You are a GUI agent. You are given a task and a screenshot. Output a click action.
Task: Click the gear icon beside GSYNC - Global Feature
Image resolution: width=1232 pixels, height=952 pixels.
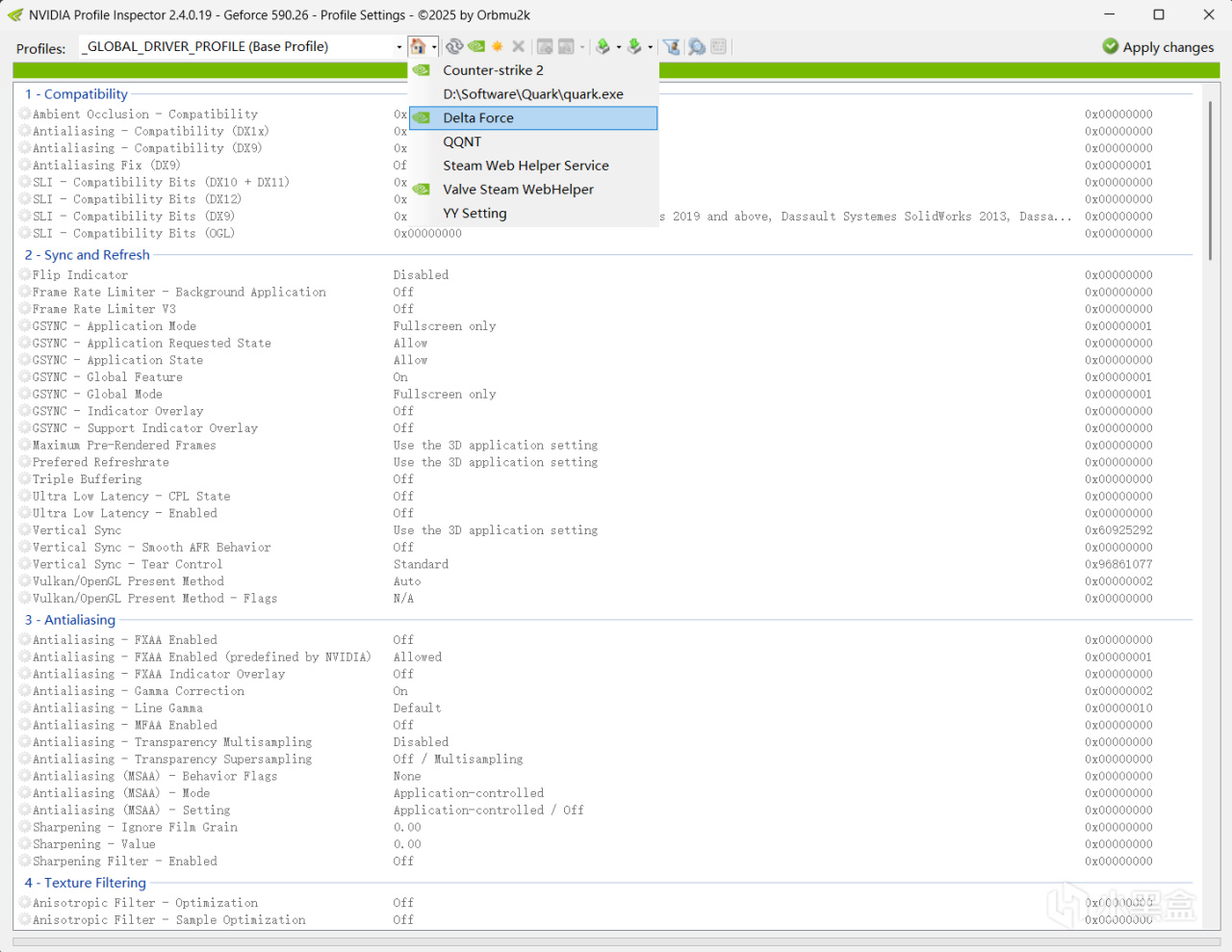click(25, 377)
